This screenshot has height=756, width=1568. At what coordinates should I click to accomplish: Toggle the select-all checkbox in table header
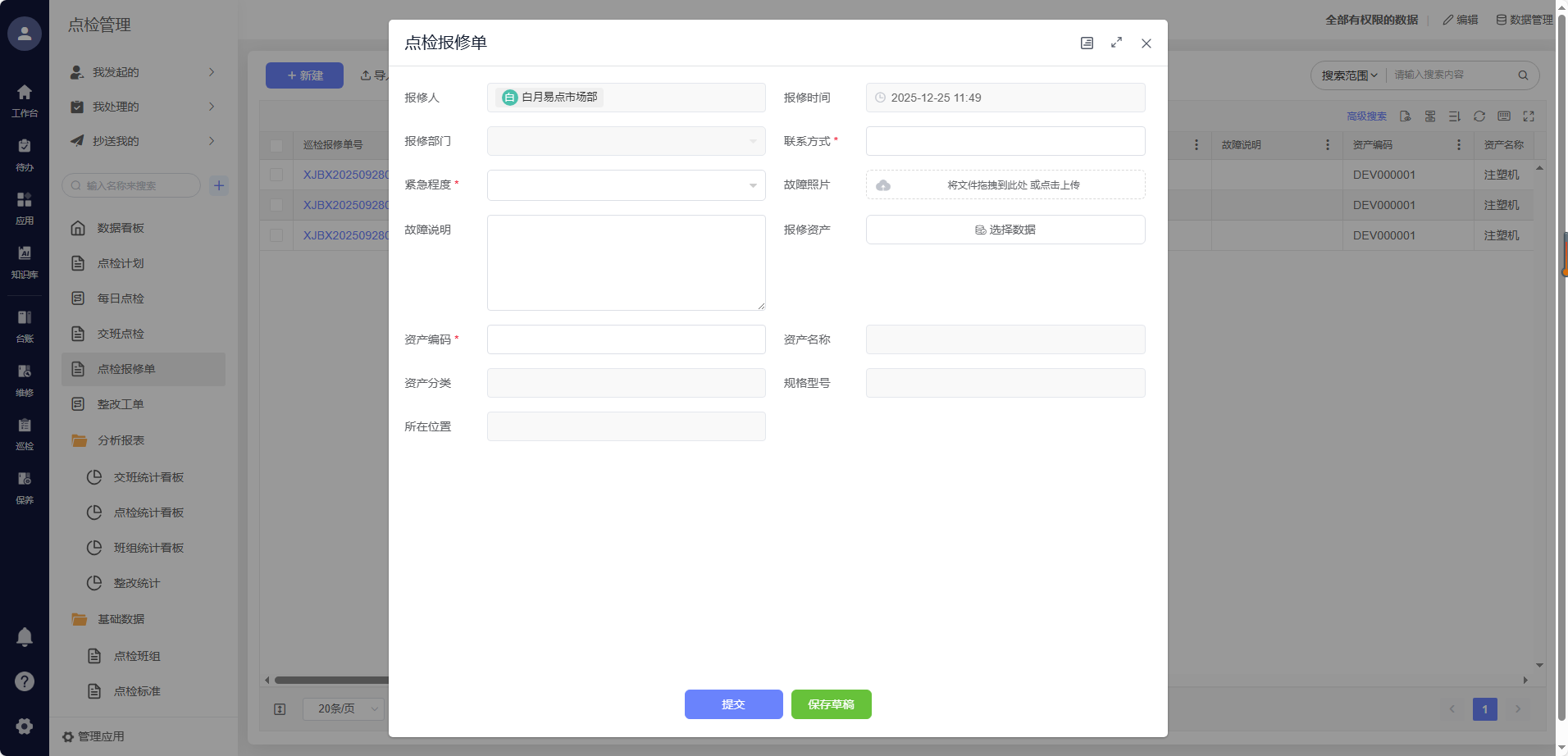point(276,145)
